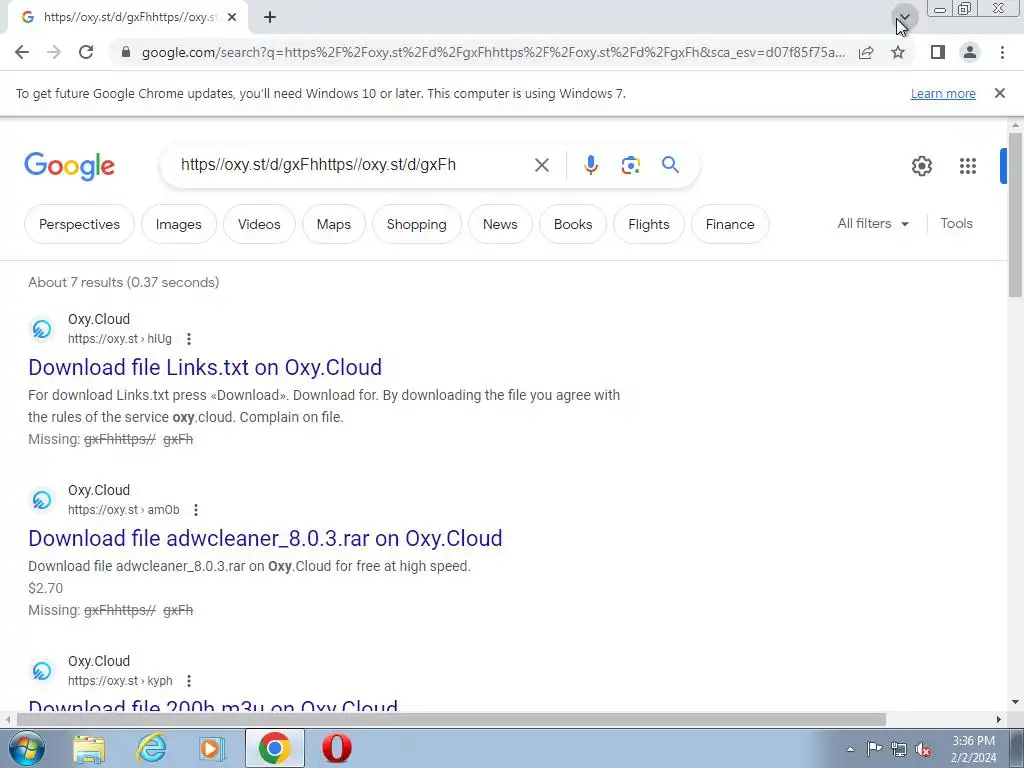The width and height of the screenshot is (1024, 768).
Task: Open Google quick settings gear
Action: click(921, 166)
